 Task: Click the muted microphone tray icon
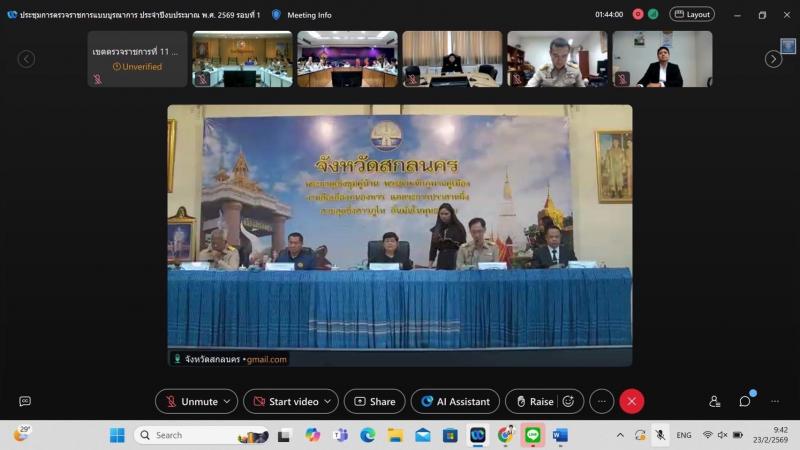click(660, 435)
